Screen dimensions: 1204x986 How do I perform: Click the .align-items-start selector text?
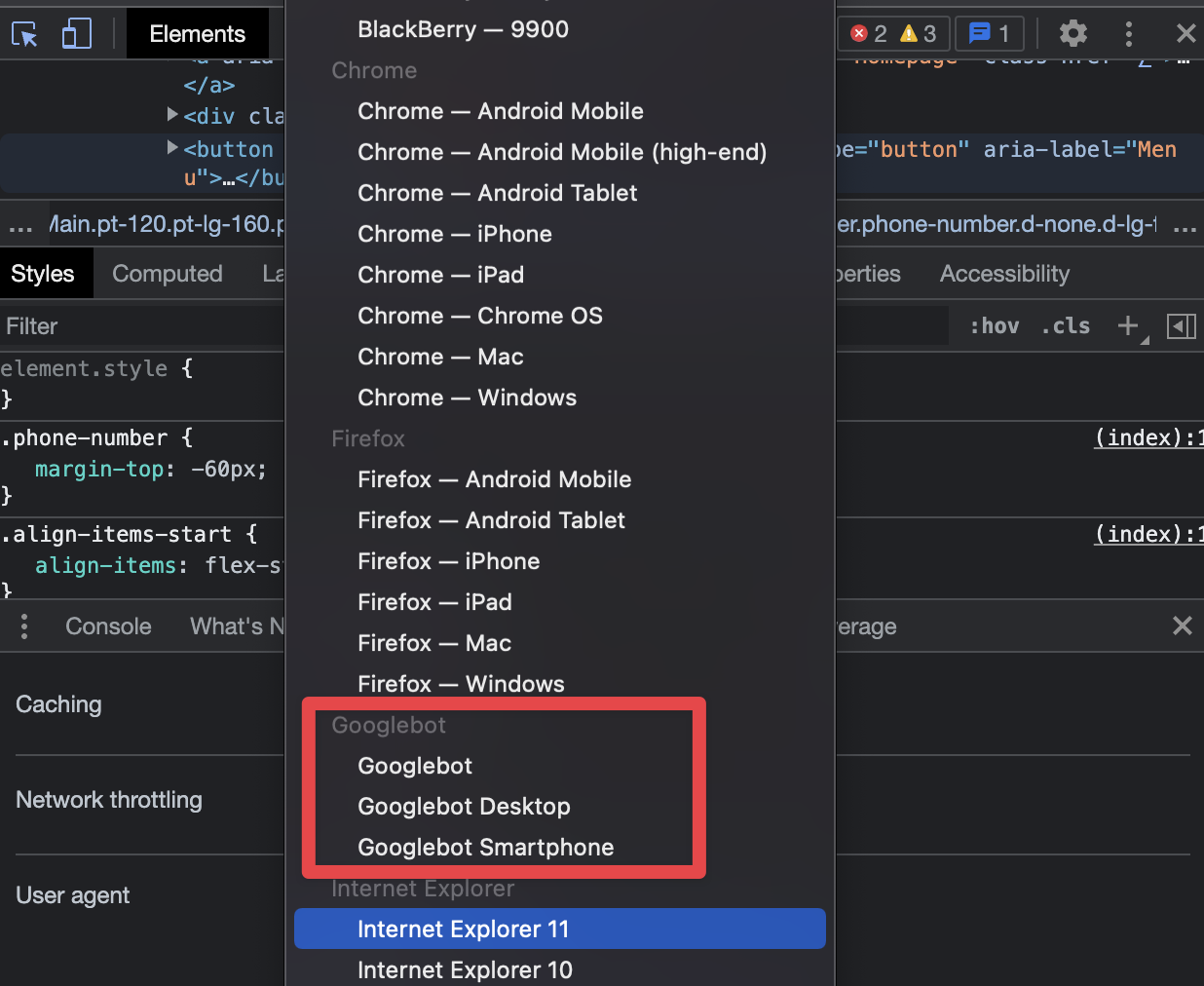pyautogui.click(x=116, y=535)
